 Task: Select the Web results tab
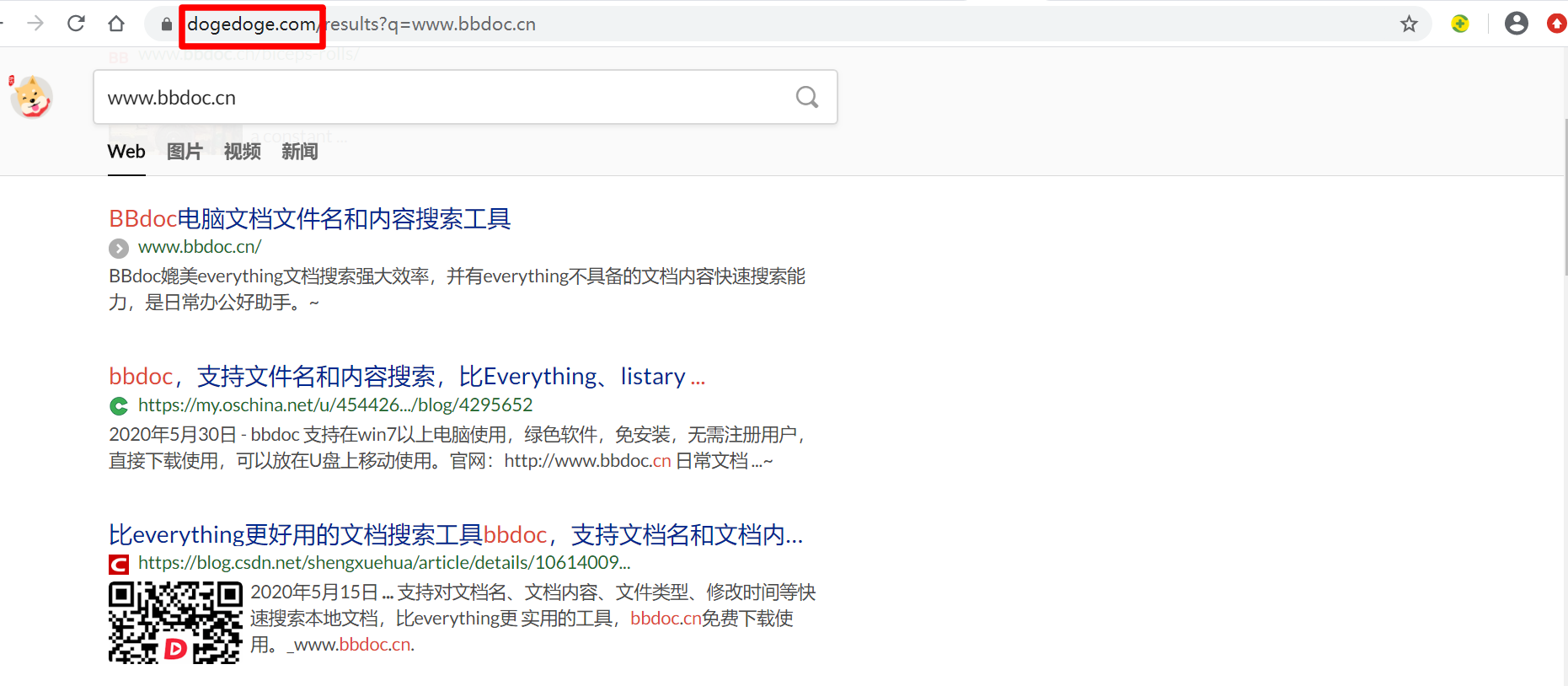point(126,152)
